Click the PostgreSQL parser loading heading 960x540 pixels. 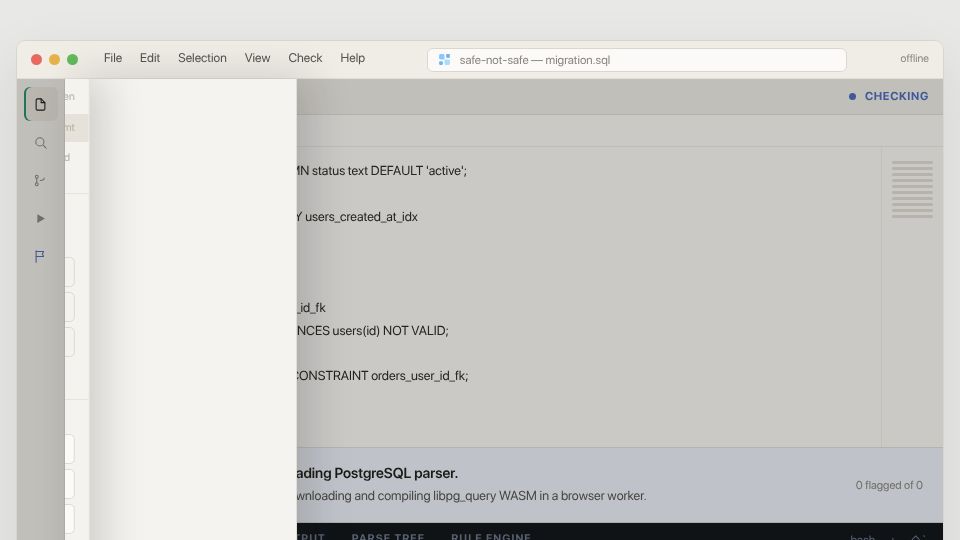(377, 473)
